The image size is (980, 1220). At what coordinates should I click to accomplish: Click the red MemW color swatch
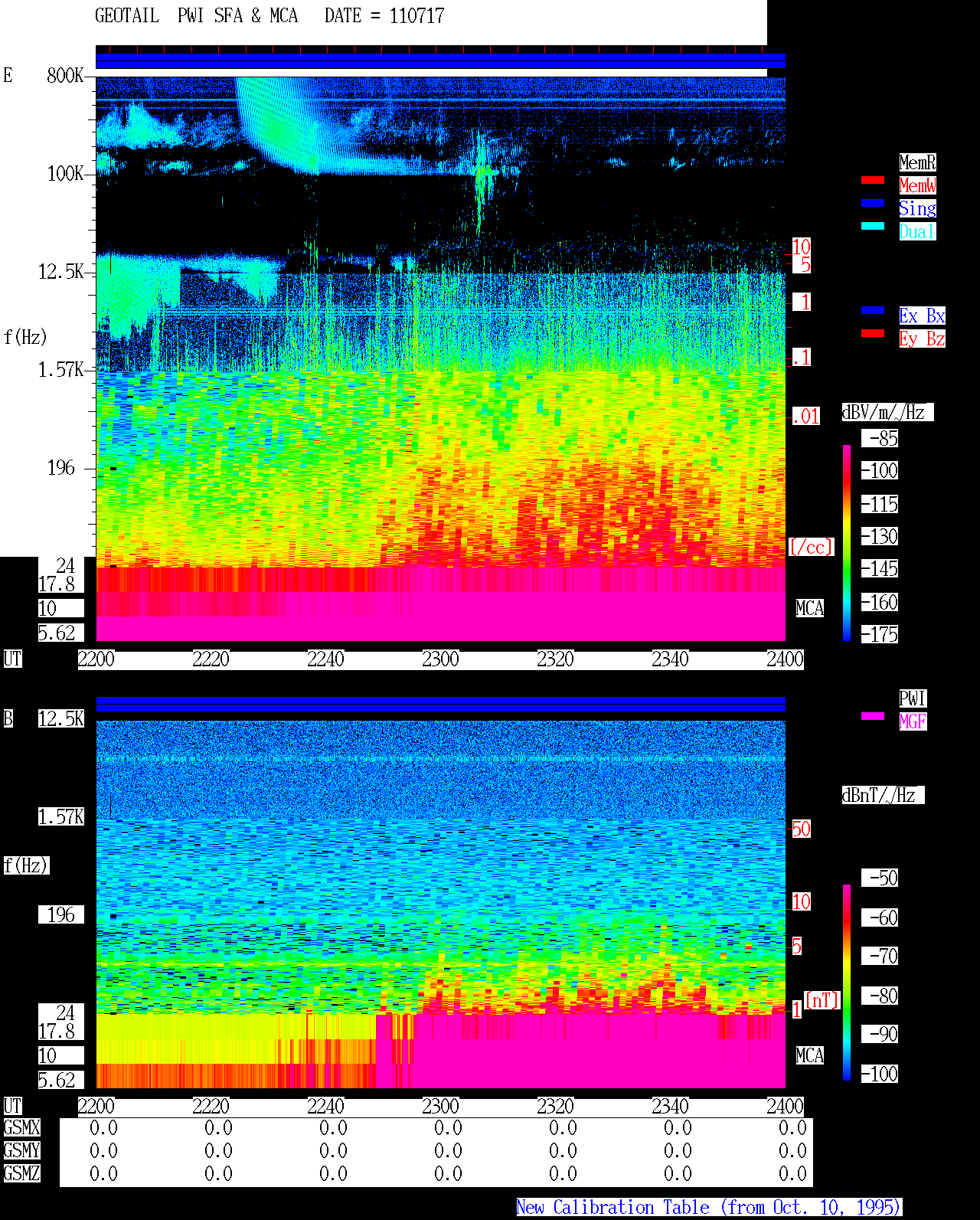click(873, 180)
